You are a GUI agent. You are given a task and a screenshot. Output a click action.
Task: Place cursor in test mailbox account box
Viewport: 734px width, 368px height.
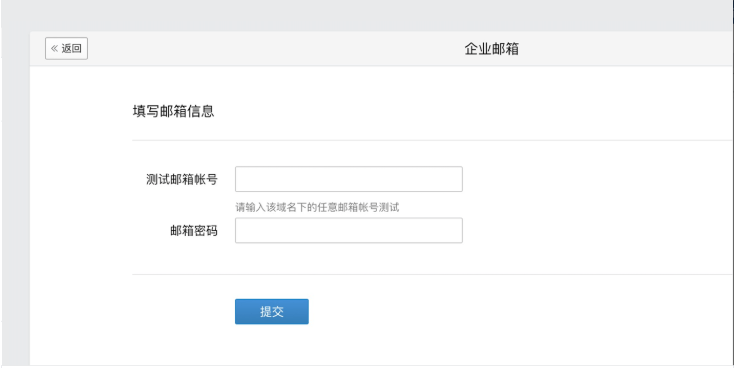point(349,179)
